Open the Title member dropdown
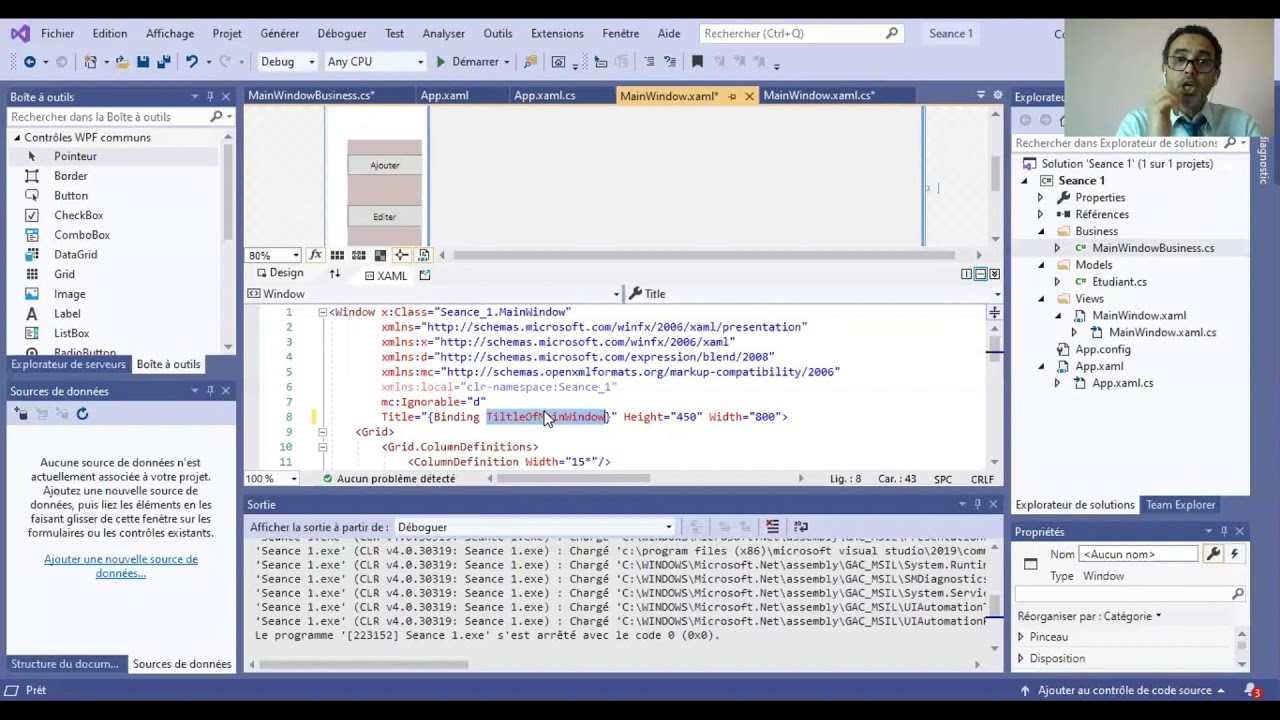The height and width of the screenshot is (720, 1280). pos(813,294)
